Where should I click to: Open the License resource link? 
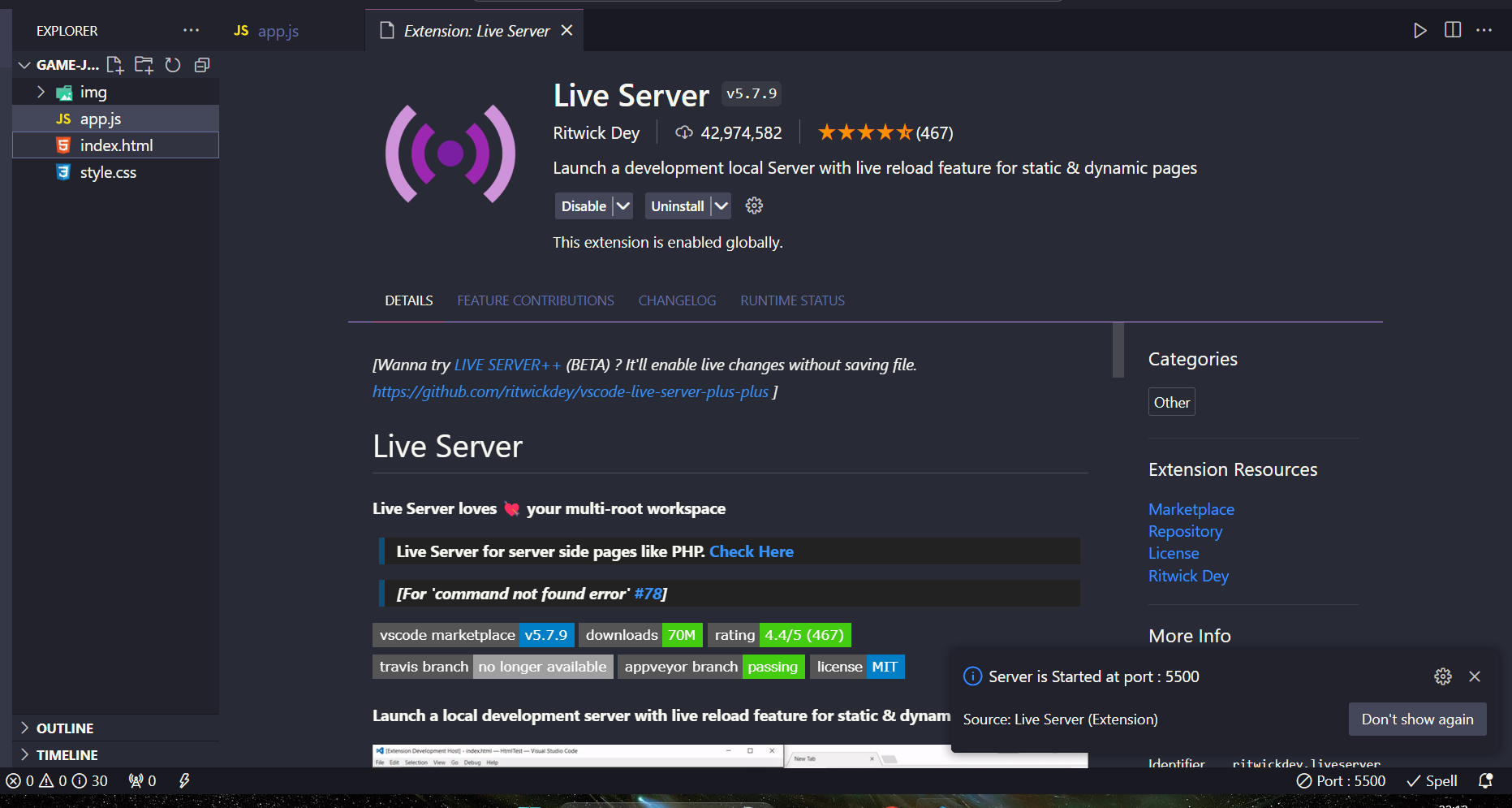point(1174,553)
